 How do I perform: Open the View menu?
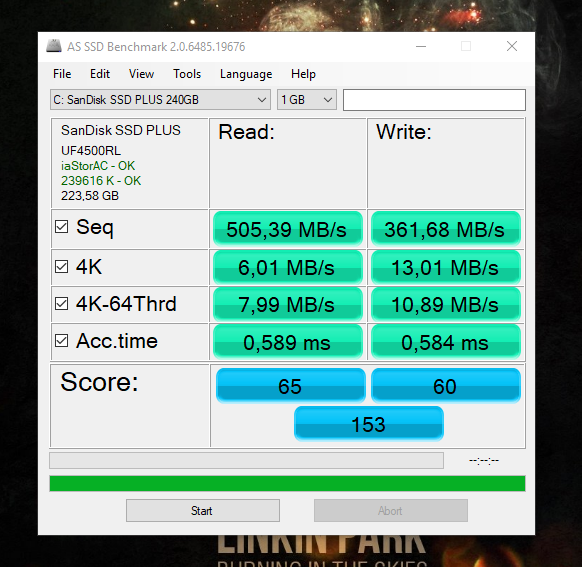tap(141, 74)
